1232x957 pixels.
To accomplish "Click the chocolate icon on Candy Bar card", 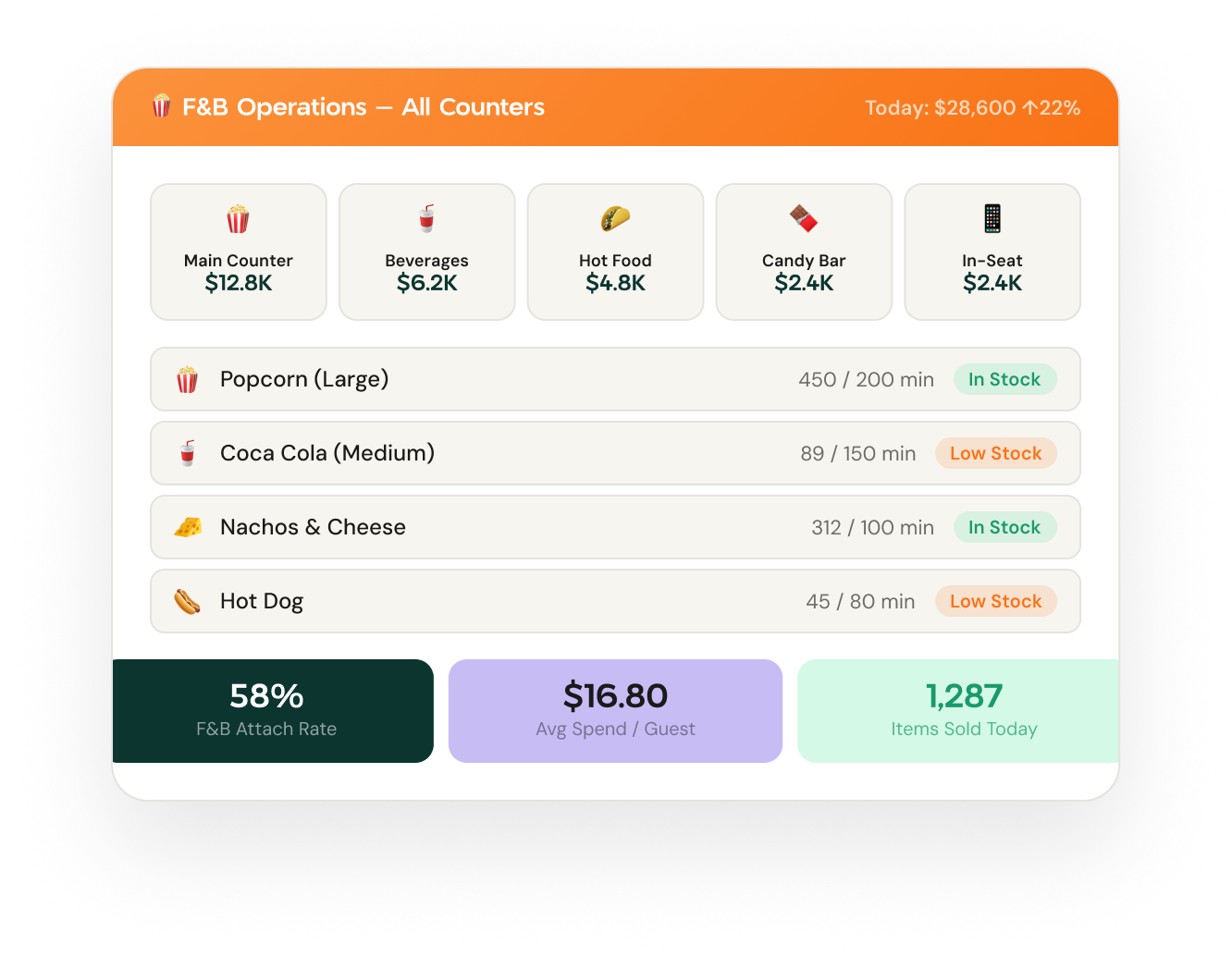I will 804,219.
